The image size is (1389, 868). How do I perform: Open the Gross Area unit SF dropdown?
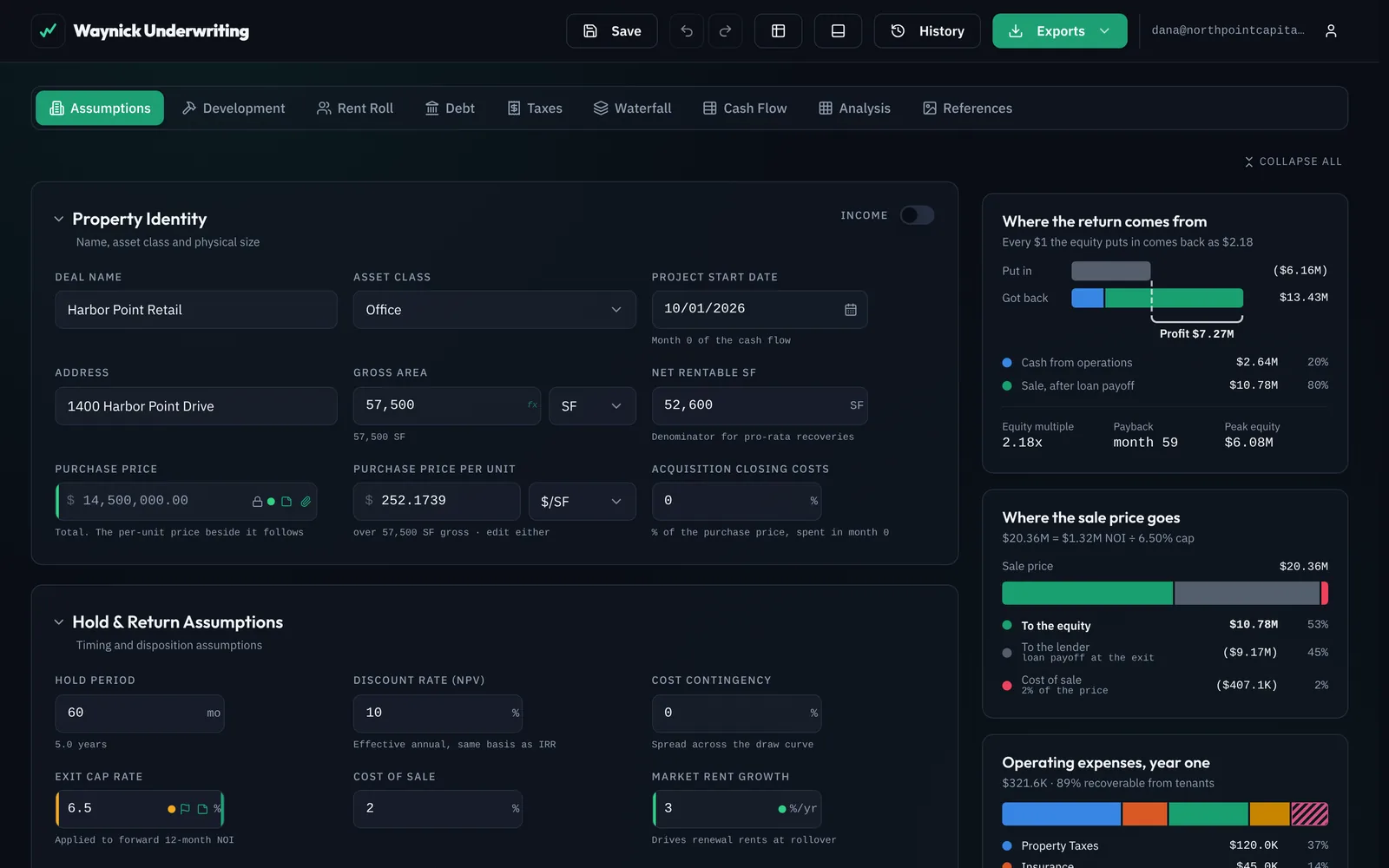click(592, 406)
